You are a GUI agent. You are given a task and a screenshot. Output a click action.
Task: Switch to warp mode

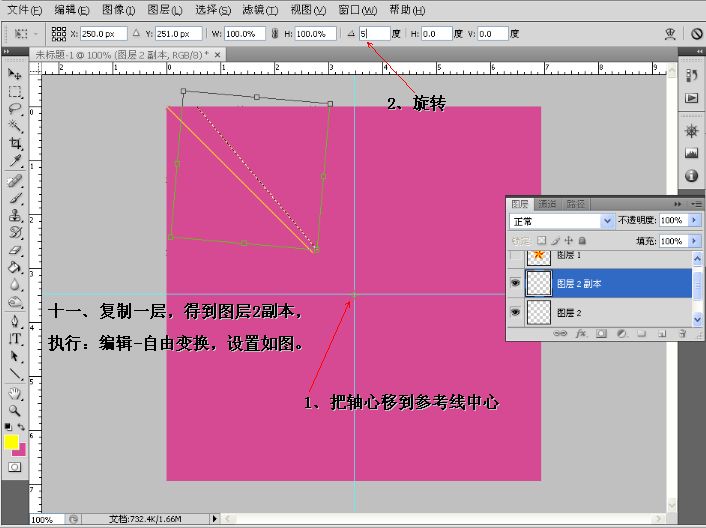point(670,34)
